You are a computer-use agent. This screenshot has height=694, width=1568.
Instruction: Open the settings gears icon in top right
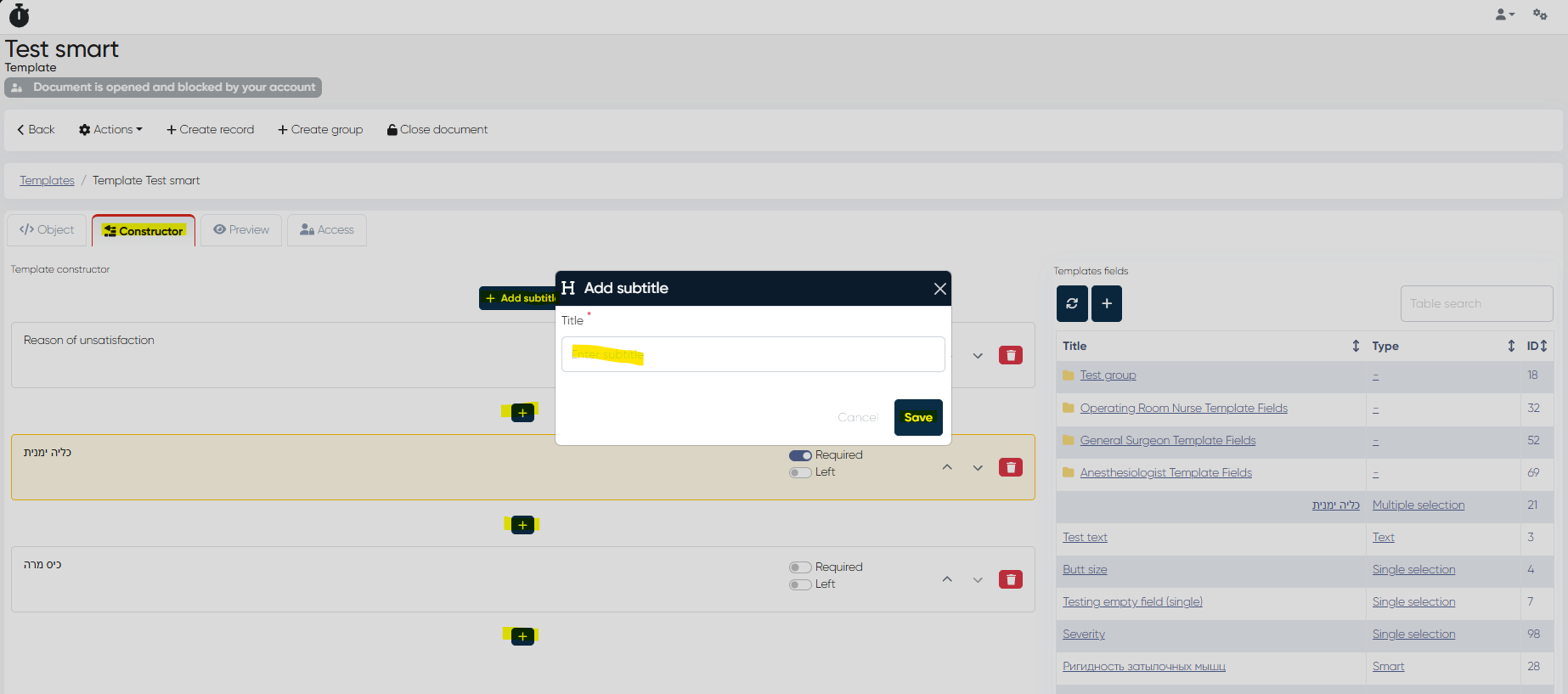point(1539,14)
